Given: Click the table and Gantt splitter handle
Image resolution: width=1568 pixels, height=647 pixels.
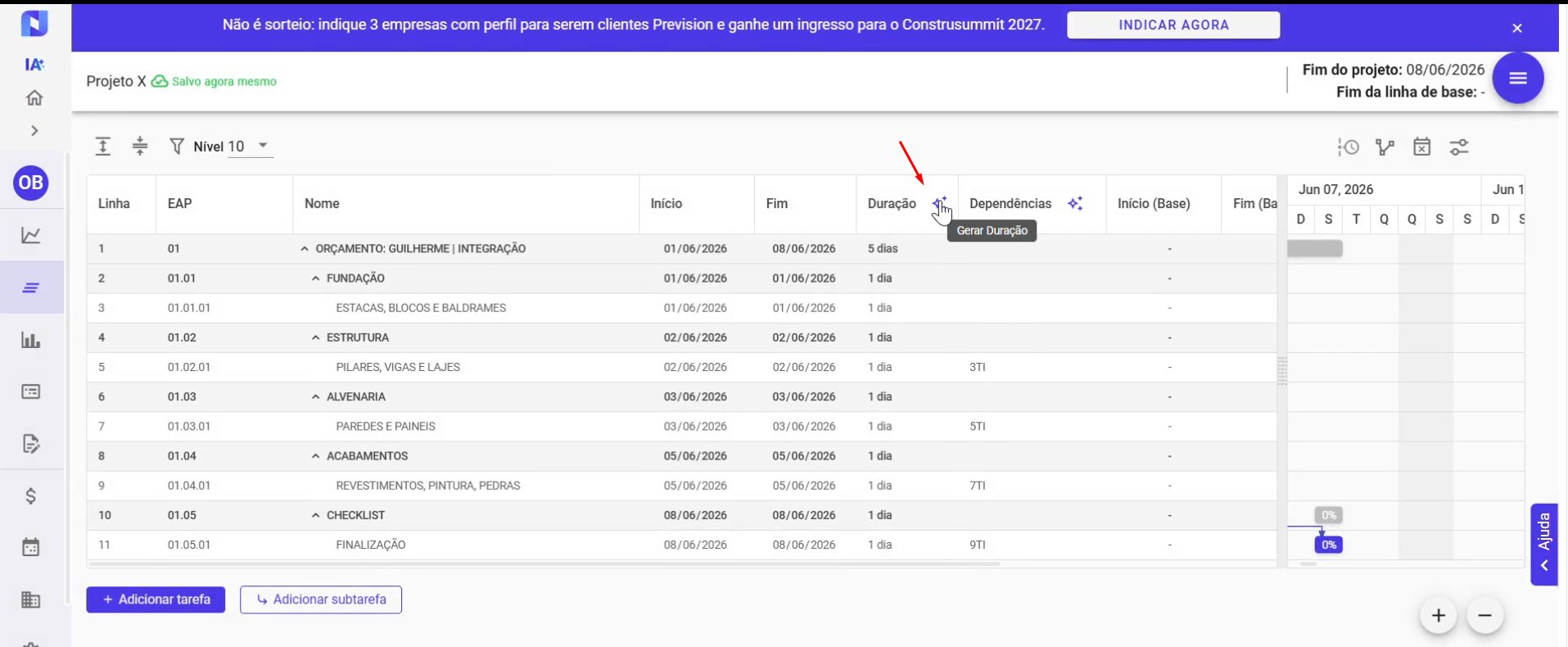Looking at the screenshot, I should (1282, 370).
